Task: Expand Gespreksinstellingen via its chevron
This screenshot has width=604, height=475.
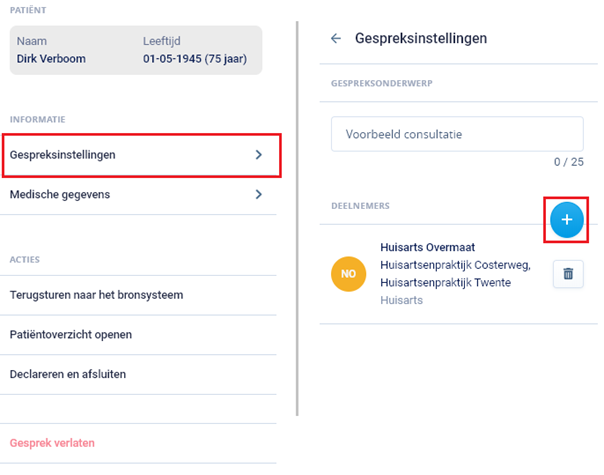Action: (259, 155)
